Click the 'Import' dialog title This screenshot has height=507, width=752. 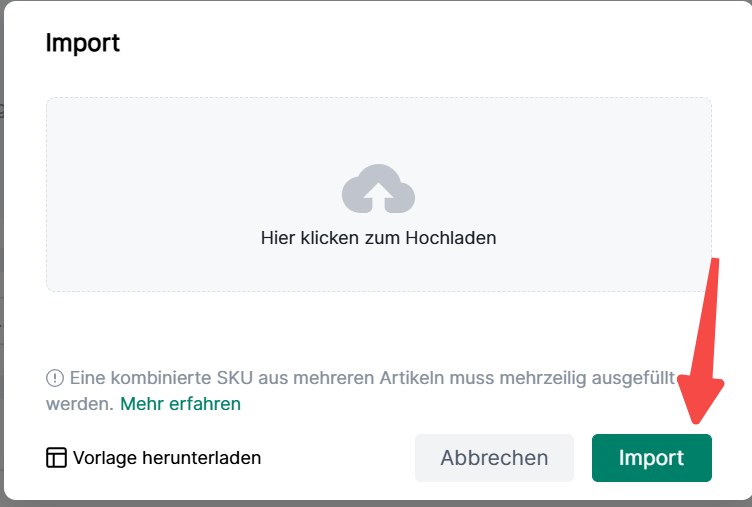(x=83, y=43)
